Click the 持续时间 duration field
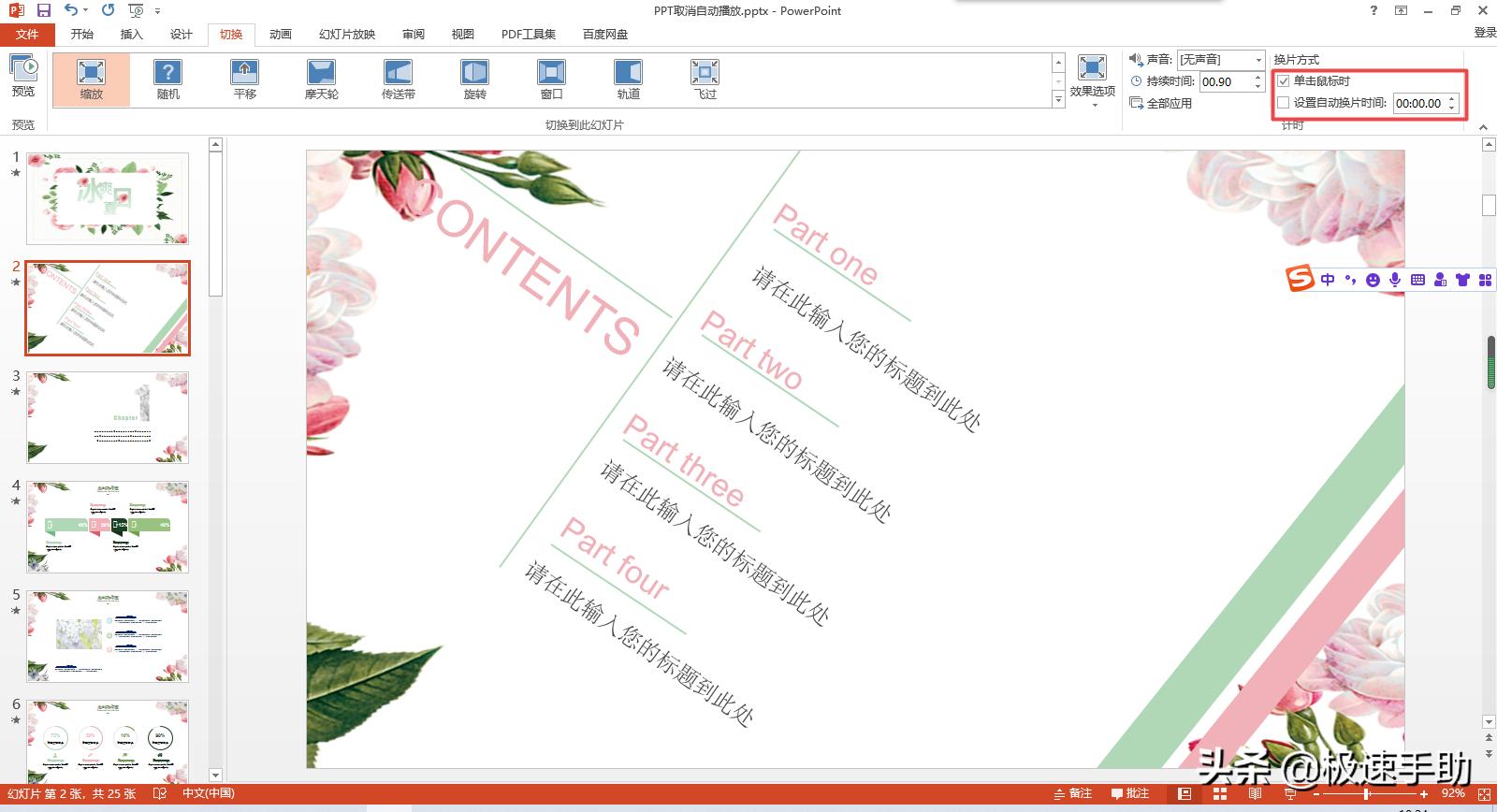Viewport: 1497px width, 812px height. (1225, 81)
